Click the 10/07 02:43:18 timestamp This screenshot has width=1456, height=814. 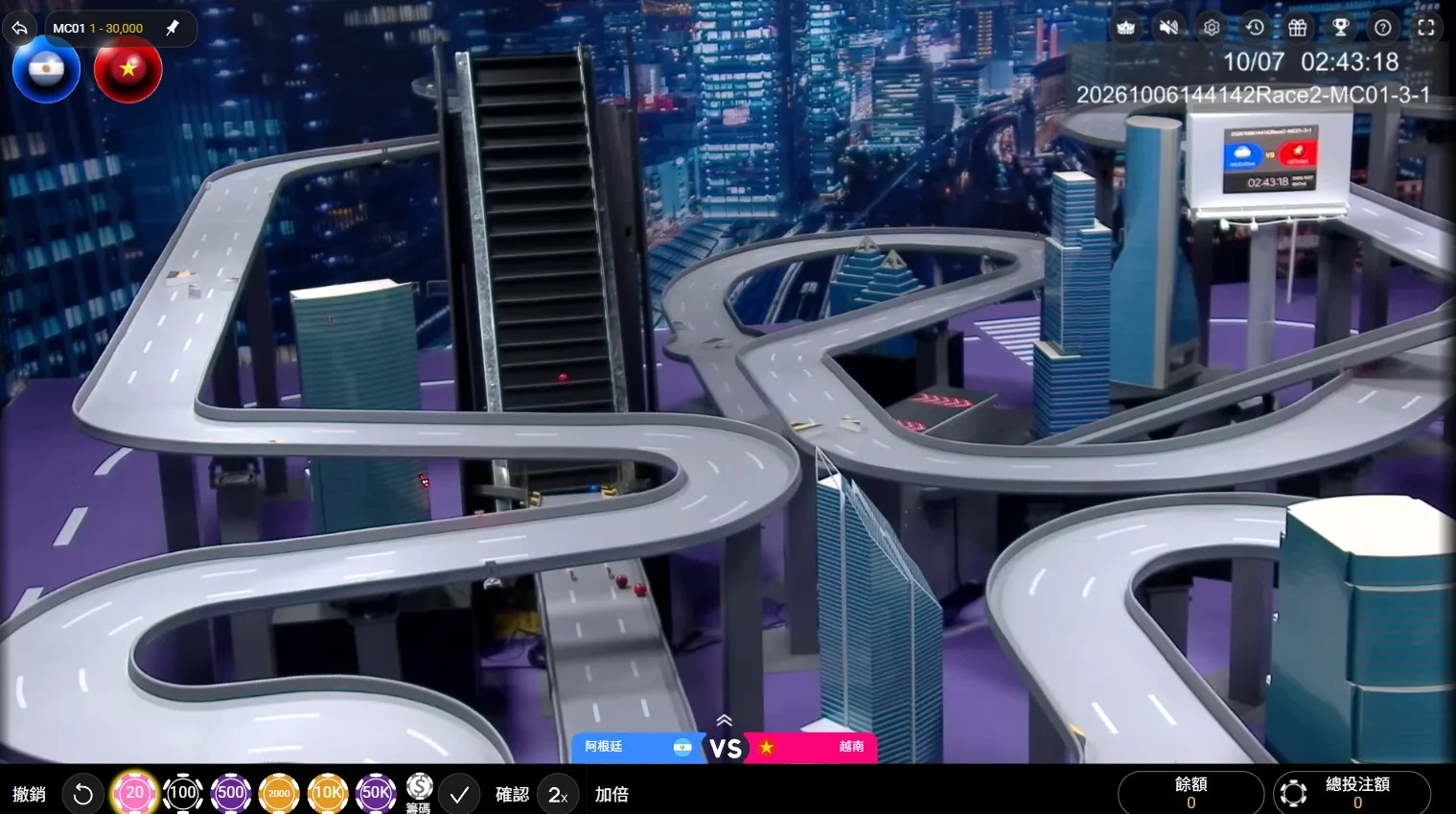coord(1310,62)
